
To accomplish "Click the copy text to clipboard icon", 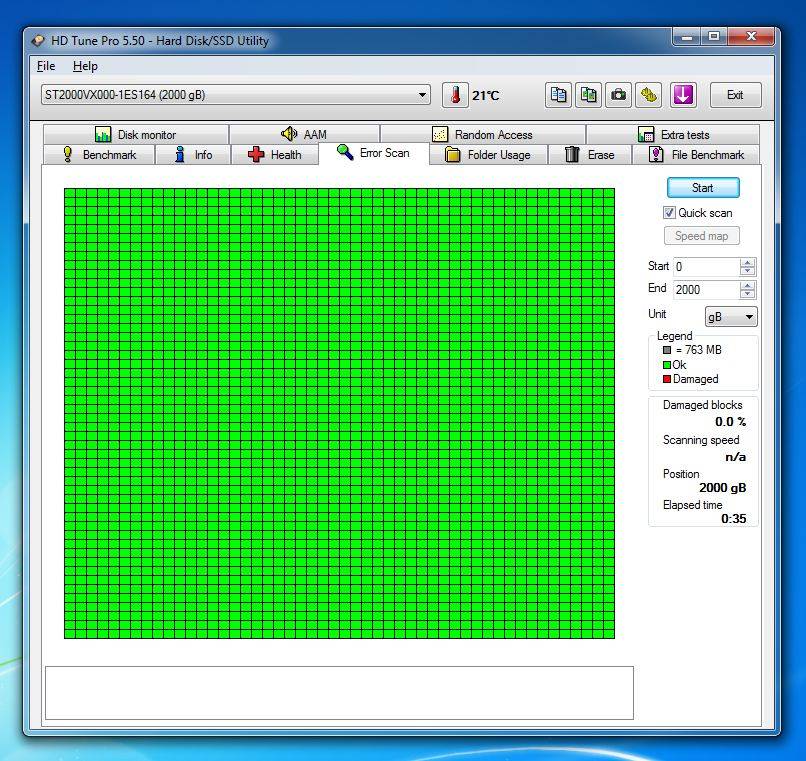I will pos(558,95).
